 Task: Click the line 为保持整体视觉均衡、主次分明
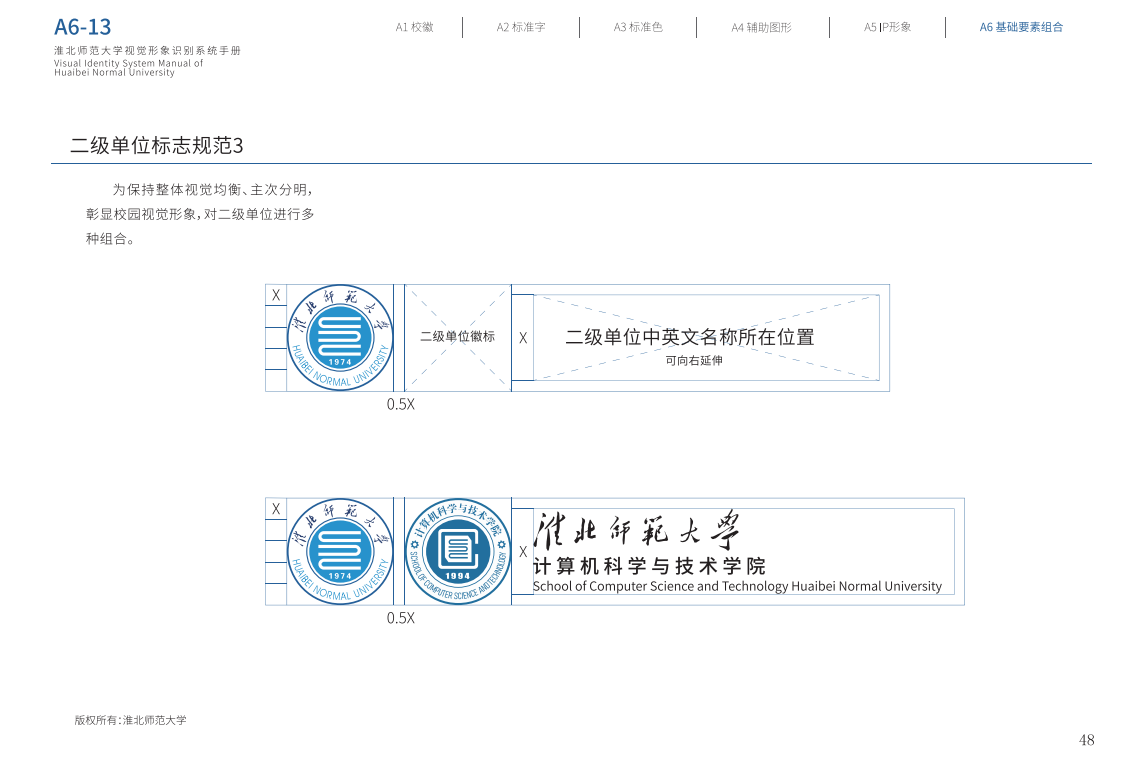pos(213,189)
